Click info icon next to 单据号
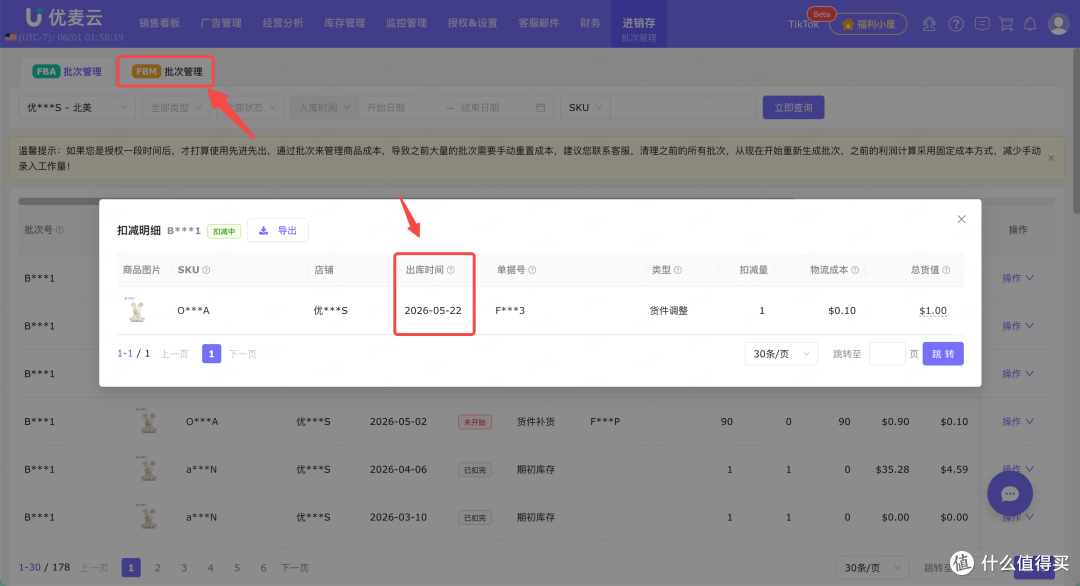 pos(532,270)
